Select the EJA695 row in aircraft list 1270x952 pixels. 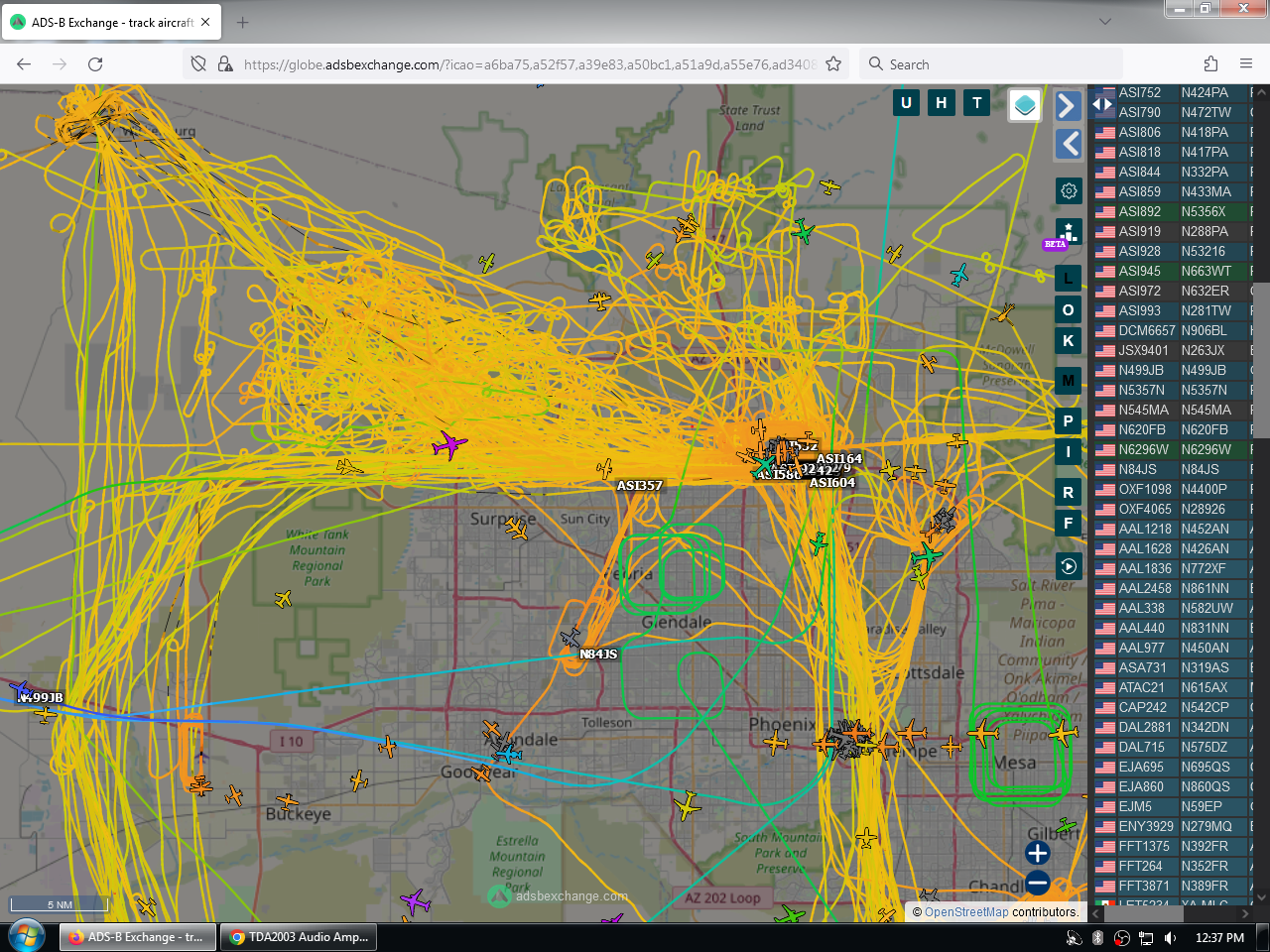[x=1173, y=767]
